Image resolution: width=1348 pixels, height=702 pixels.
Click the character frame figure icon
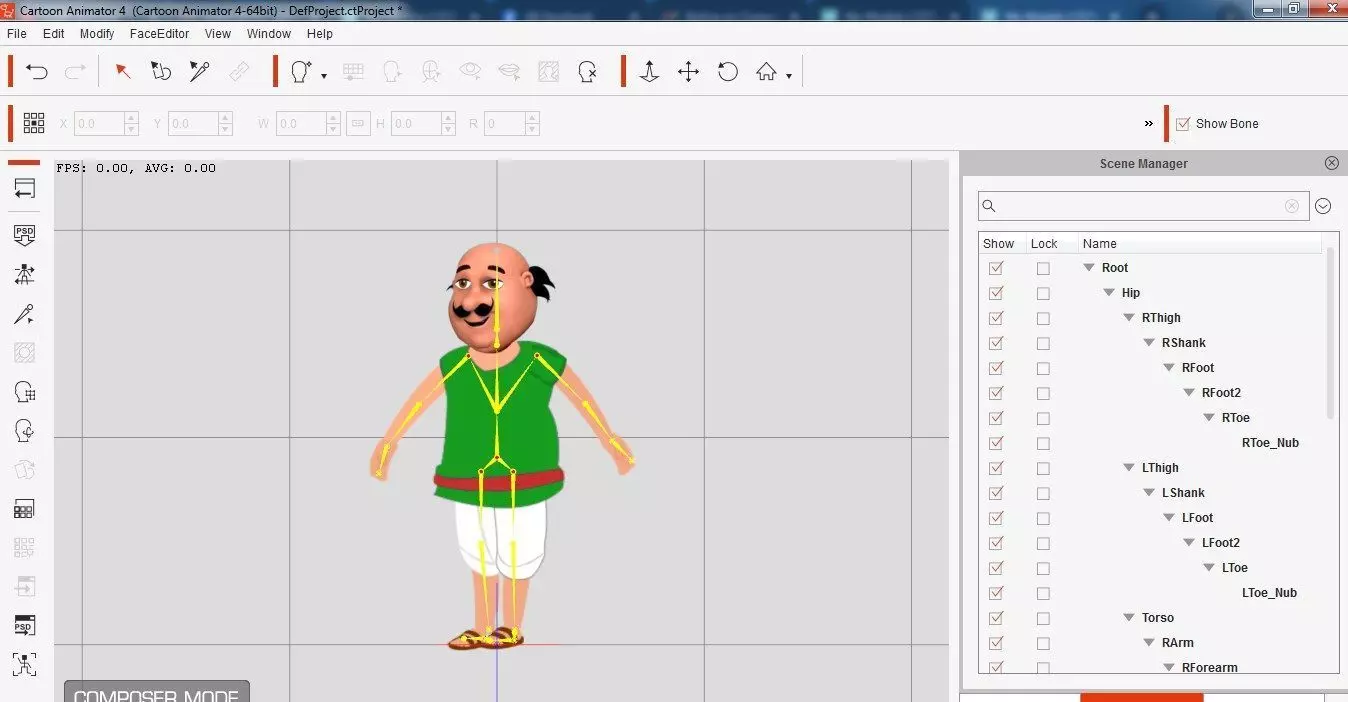click(25, 664)
